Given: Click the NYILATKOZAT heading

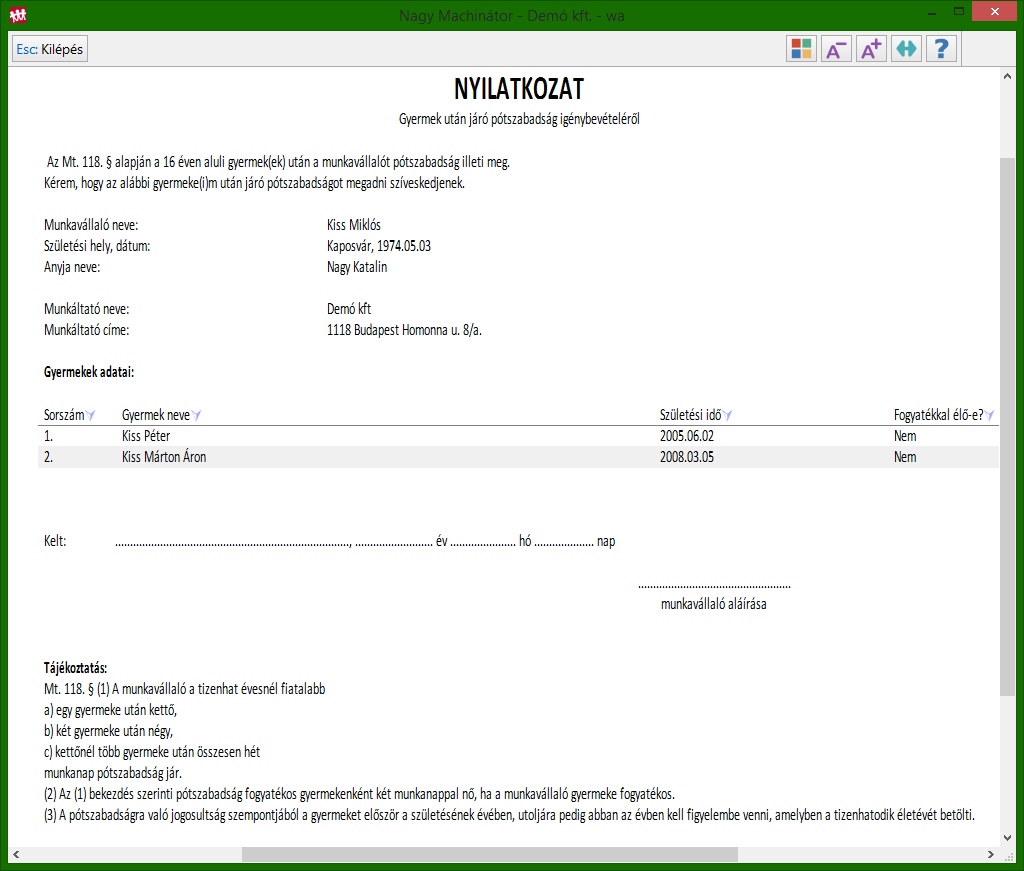Looking at the screenshot, I should (519, 89).
